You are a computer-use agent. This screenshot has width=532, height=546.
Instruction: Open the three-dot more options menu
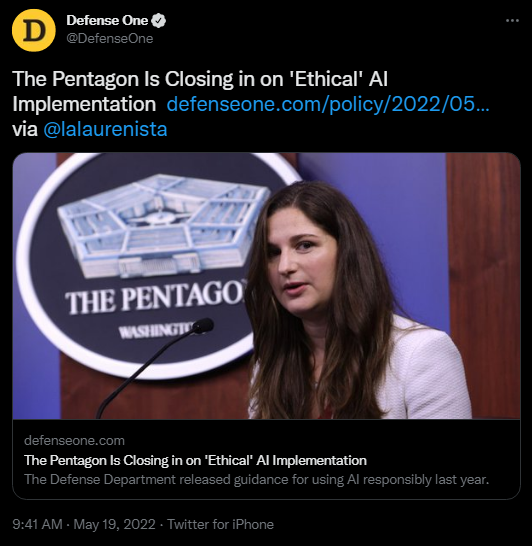(512, 21)
